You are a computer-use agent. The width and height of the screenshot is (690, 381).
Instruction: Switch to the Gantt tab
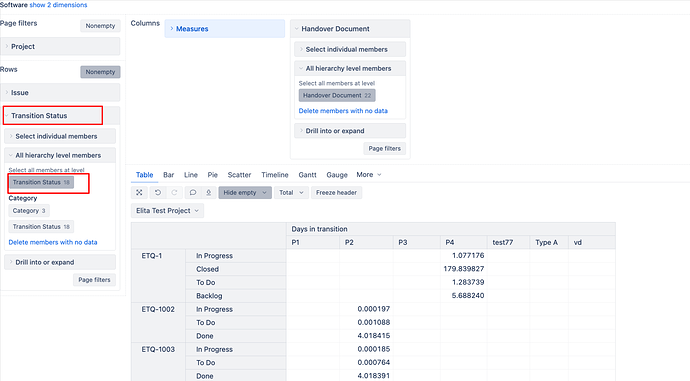click(307, 175)
